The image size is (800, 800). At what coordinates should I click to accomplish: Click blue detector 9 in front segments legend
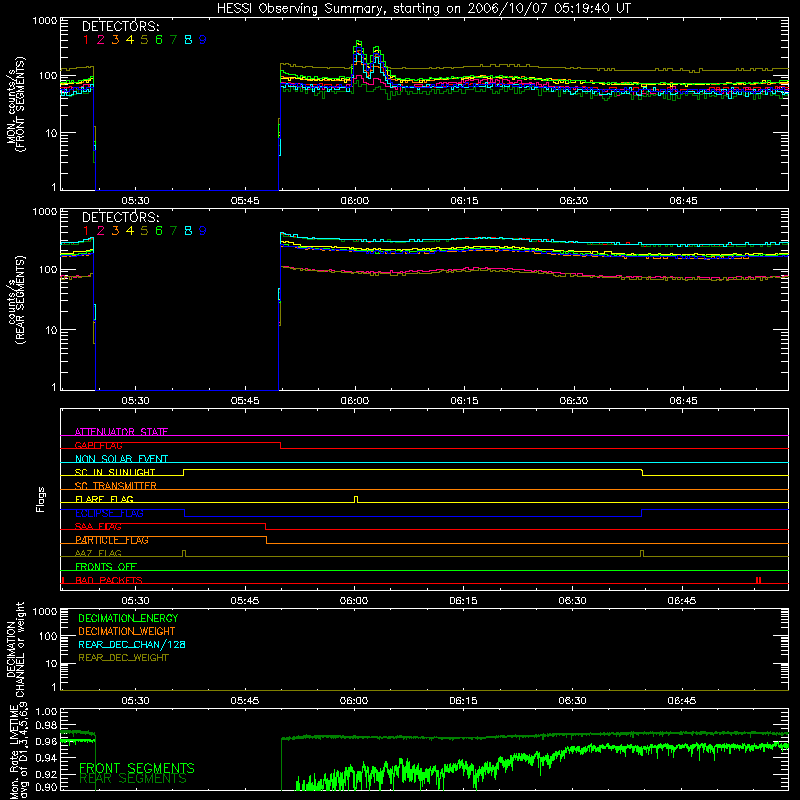coord(203,40)
